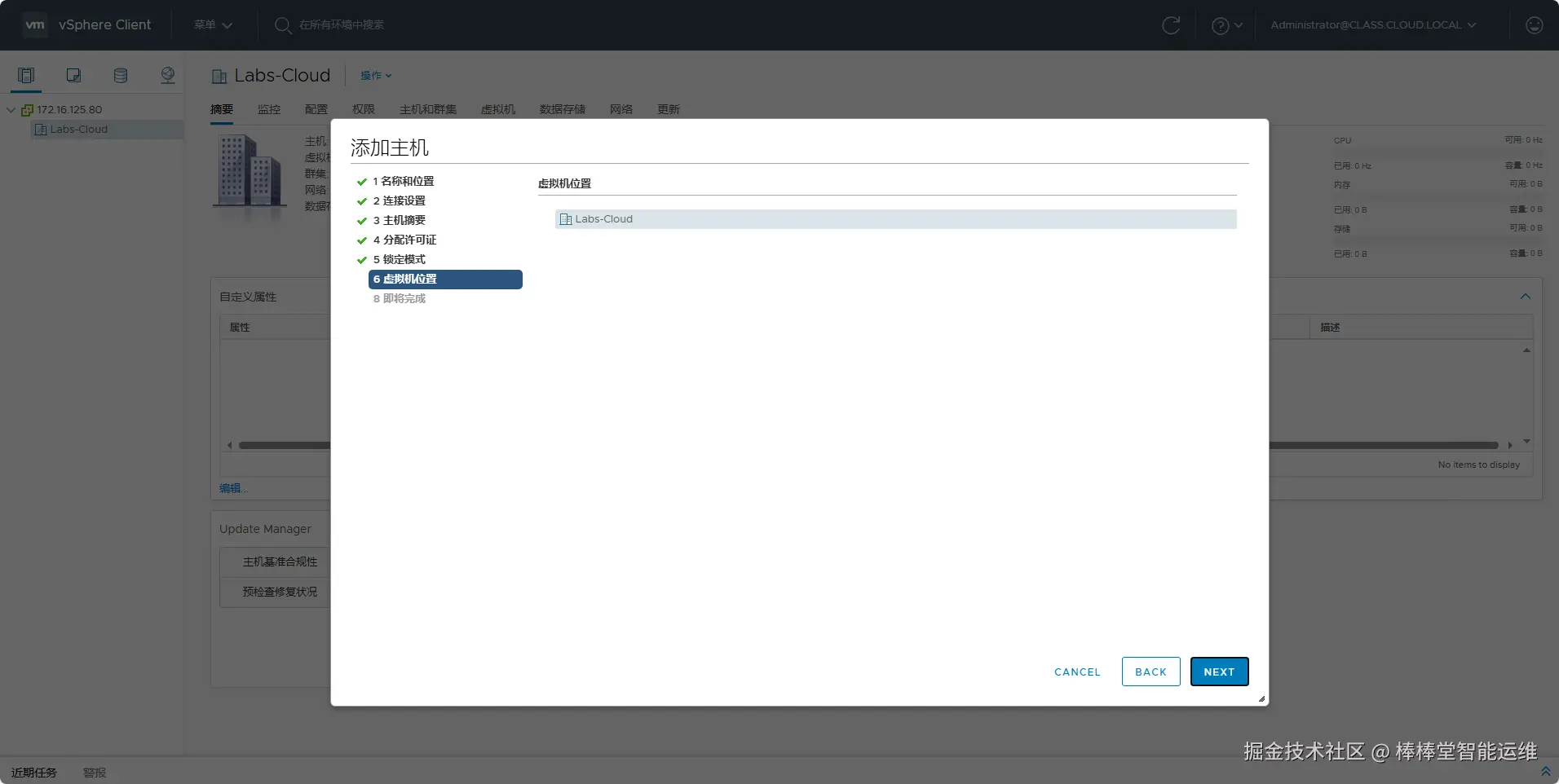Click the CPU usage bar
The width and height of the screenshot is (1559, 784).
tap(1438, 152)
